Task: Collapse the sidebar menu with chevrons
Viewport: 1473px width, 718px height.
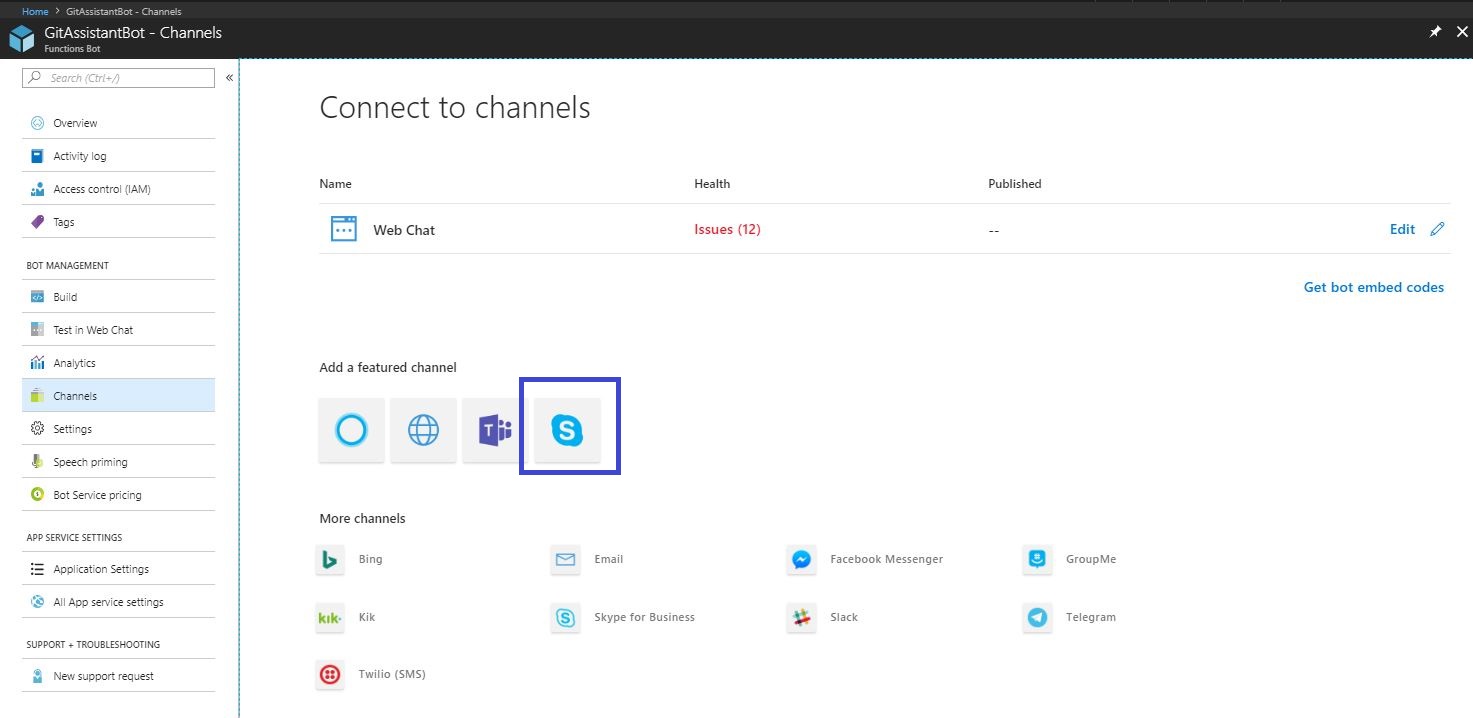Action: [229, 77]
